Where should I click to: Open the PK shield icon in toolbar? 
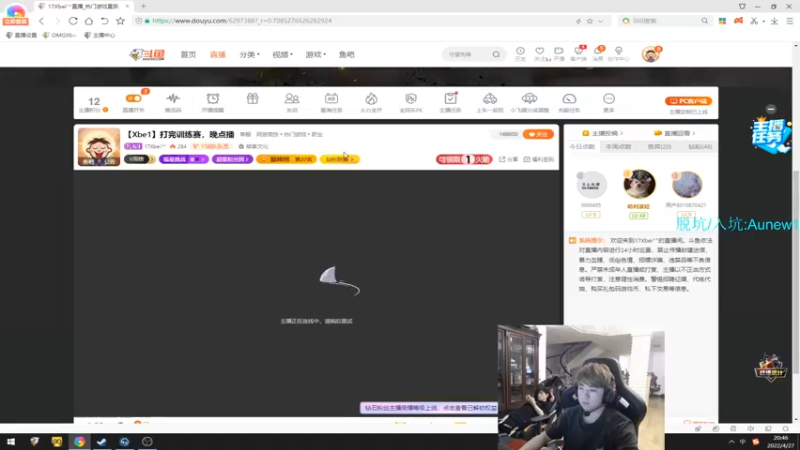point(411,98)
